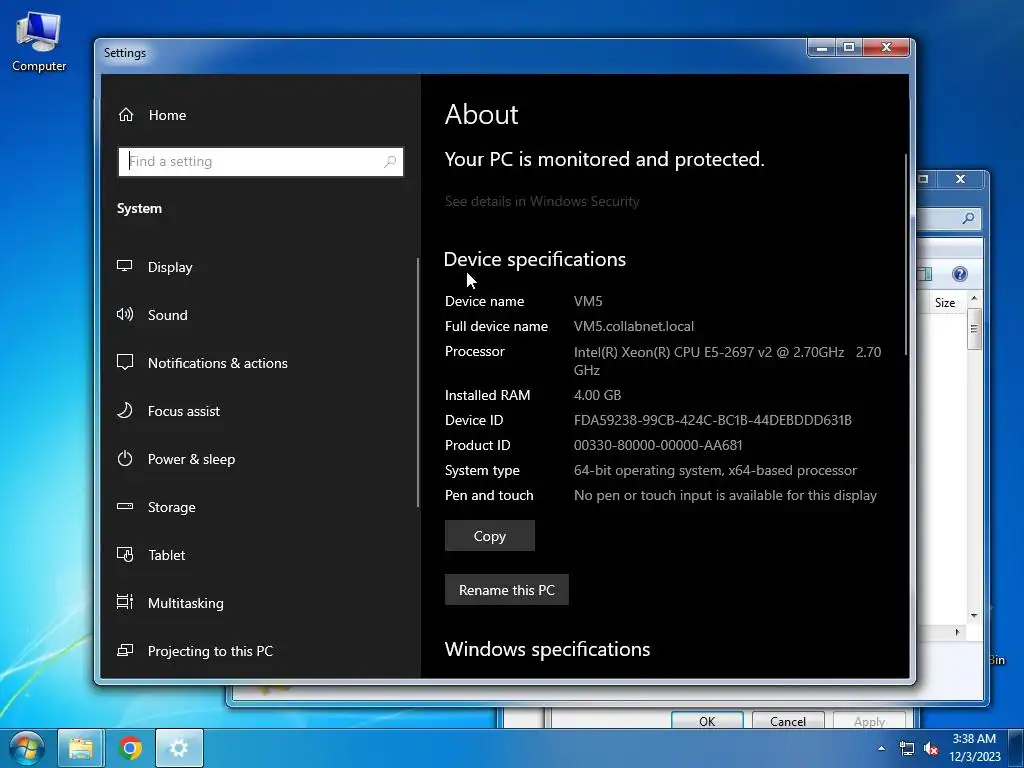Click scroll down arrow in background window

click(974, 615)
